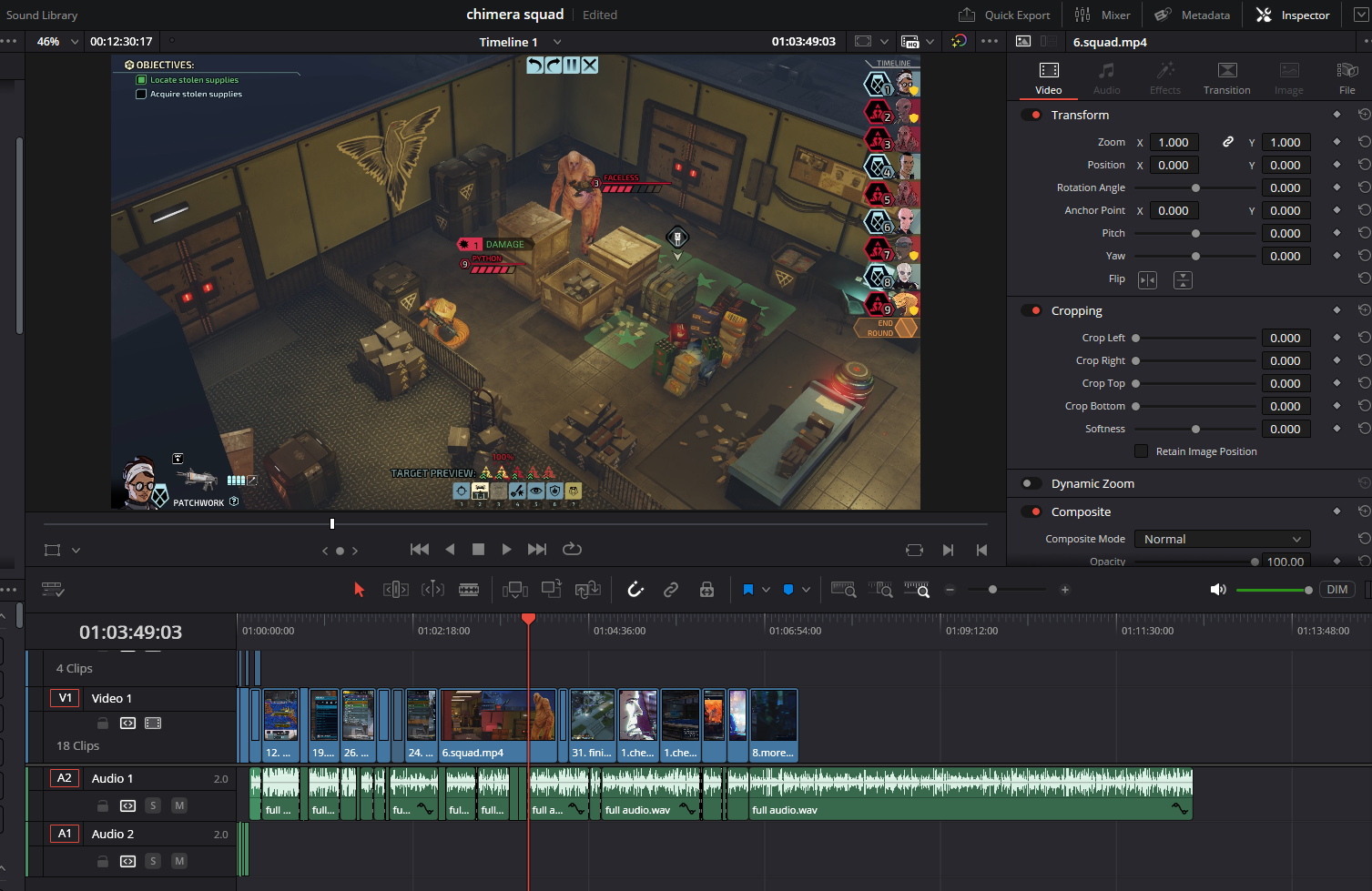Lock the Video 1 track
Screen dimensions: 1372x891
(x=103, y=724)
